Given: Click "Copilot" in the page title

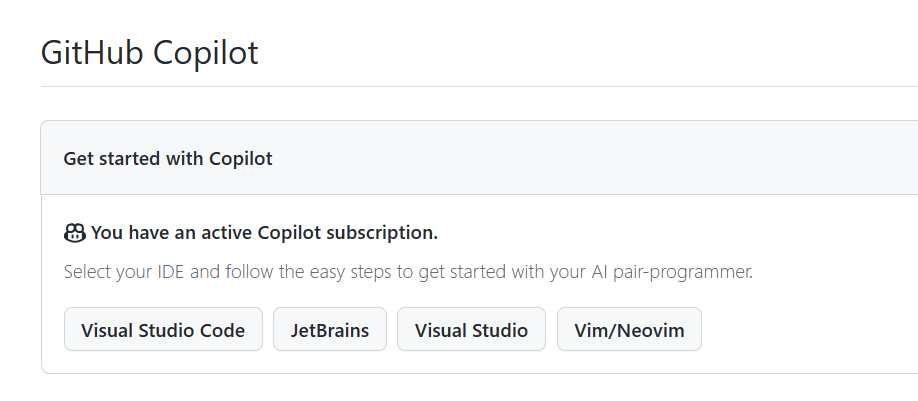Looking at the screenshot, I should [205, 52].
